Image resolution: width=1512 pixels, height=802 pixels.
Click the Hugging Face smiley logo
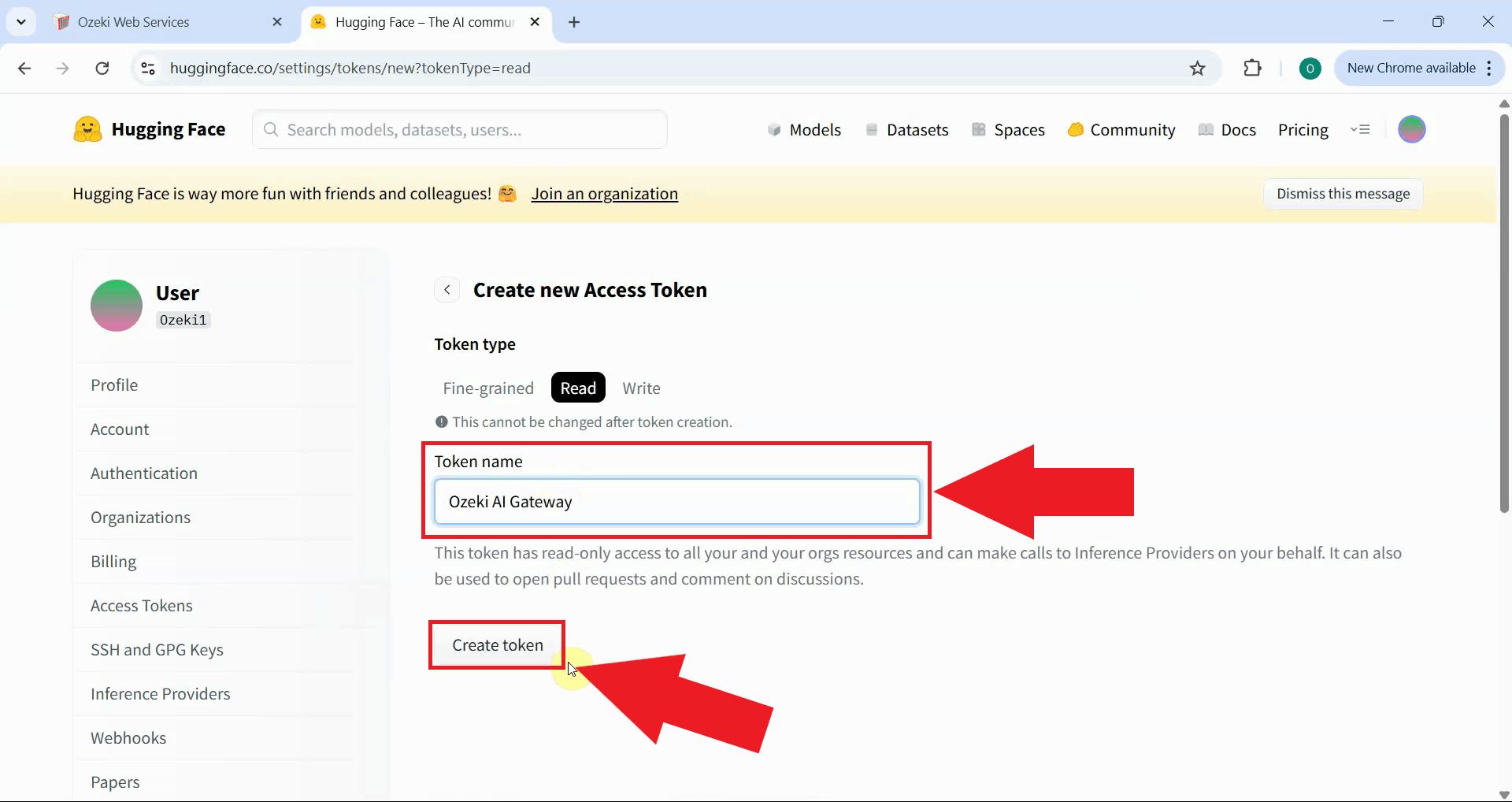(87, 128)
